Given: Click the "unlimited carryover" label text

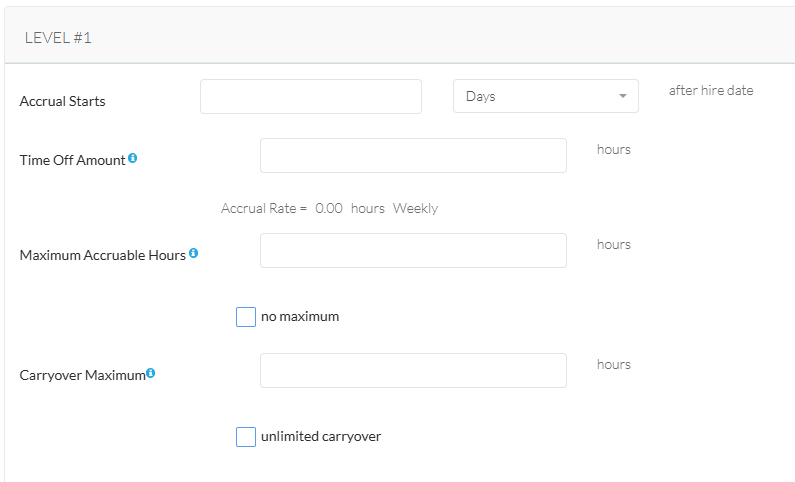Looking at the screenshot, I should [321, 437].
